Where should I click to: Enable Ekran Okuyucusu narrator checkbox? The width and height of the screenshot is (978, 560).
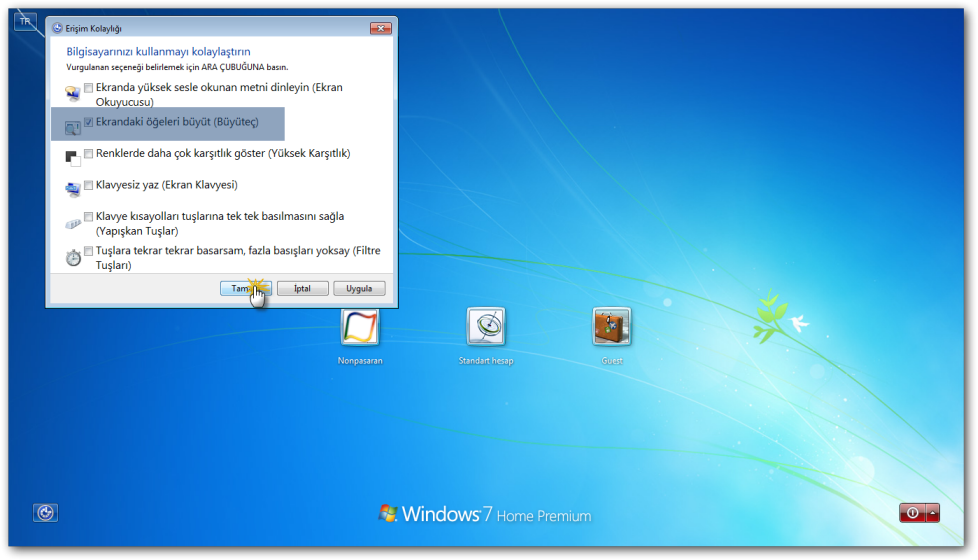(x=89, y=88)
